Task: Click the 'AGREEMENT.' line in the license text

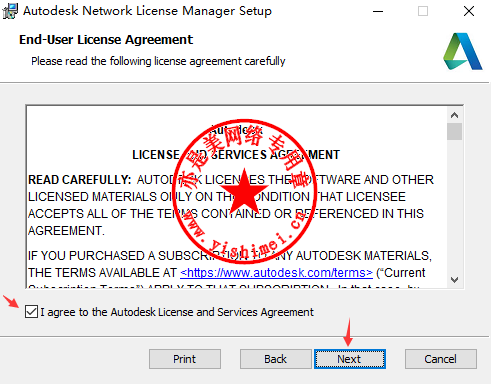Action: pyautogui.click(x=66, y=231)
